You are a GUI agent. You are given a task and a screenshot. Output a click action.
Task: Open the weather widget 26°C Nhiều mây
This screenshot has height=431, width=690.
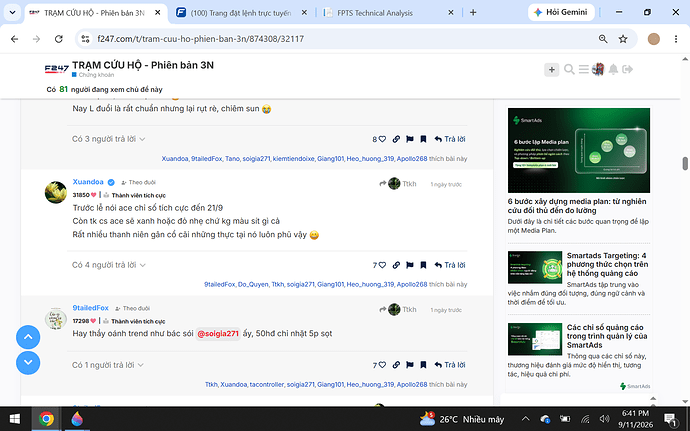pos(461,419)
